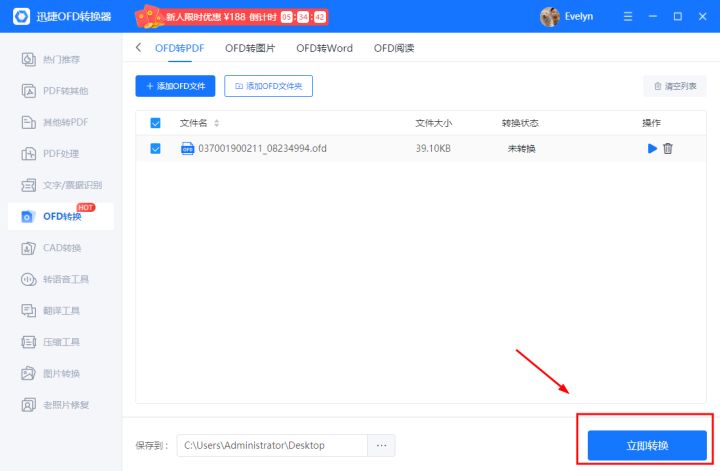The width and height of the screenshot is (720, 471).
Task: Minimize the converter window
Action: (x=652, y=17)
